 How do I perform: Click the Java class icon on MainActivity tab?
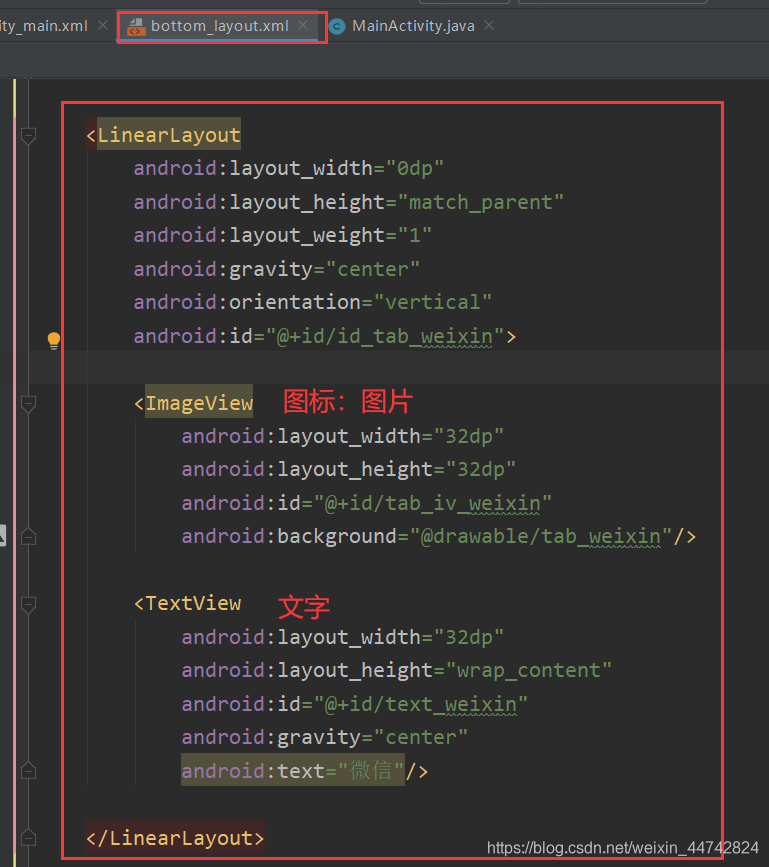(337, 26)
